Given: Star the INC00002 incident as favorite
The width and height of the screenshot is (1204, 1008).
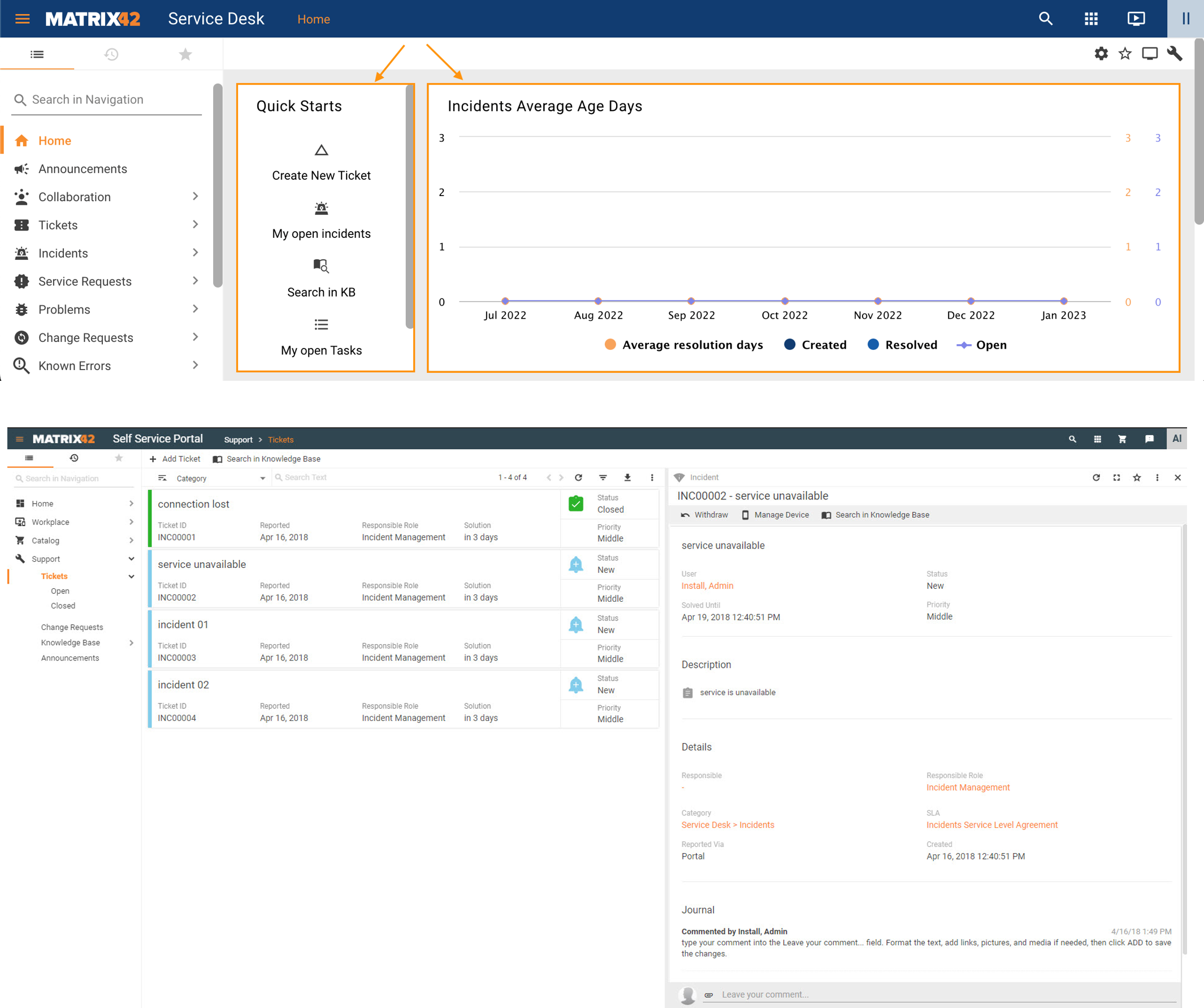Looking at the screenshot, I should tap(1136, 477).
